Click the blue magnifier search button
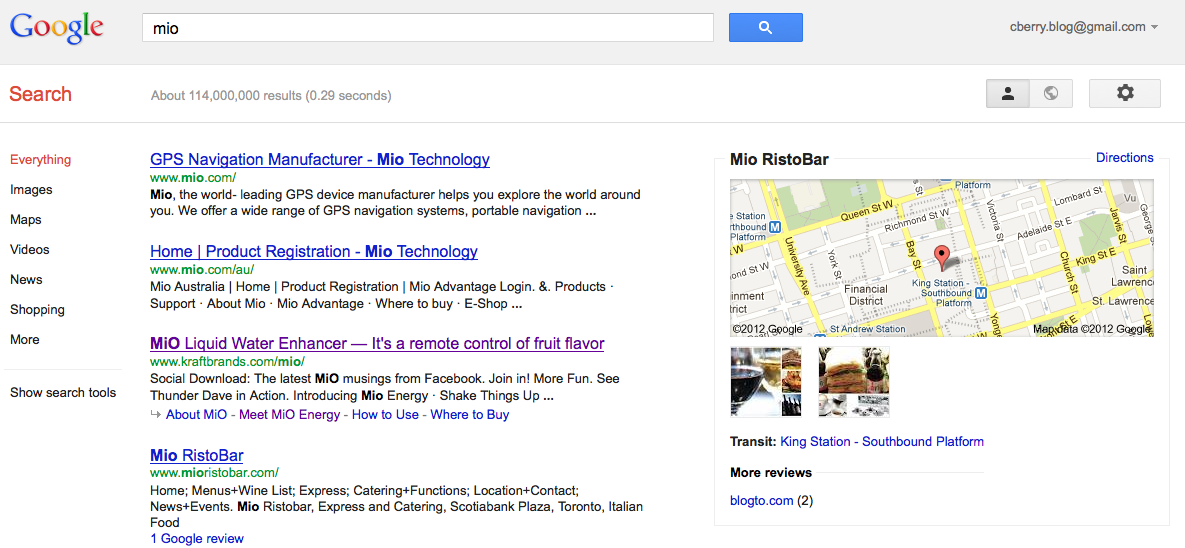 click(765, 28)
